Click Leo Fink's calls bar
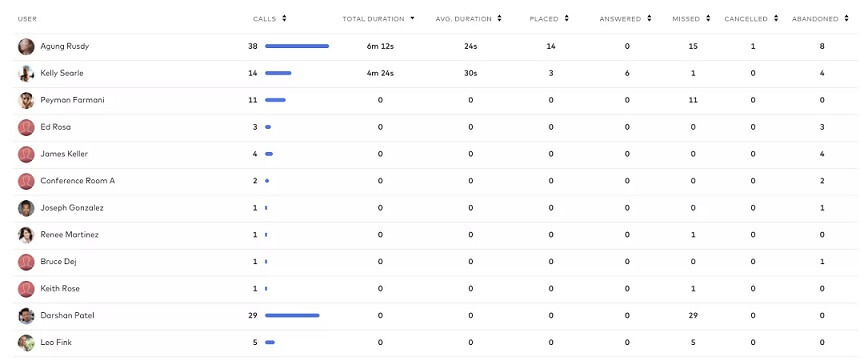 [270, 342]
